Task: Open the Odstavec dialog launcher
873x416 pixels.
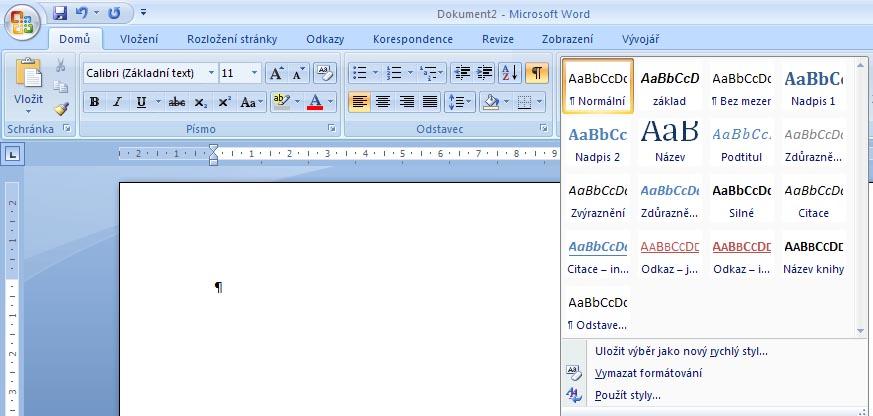Action: pyautogui.click(x=543, y=129)
